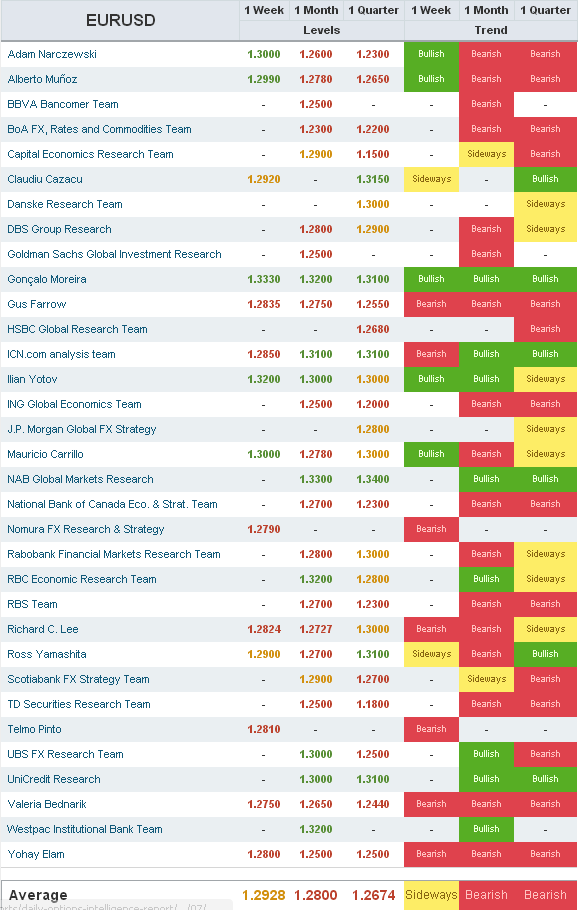578x910 pixels.
Task: Click the Levels group header
Action: pyautogui.click(x=321, y=30)
